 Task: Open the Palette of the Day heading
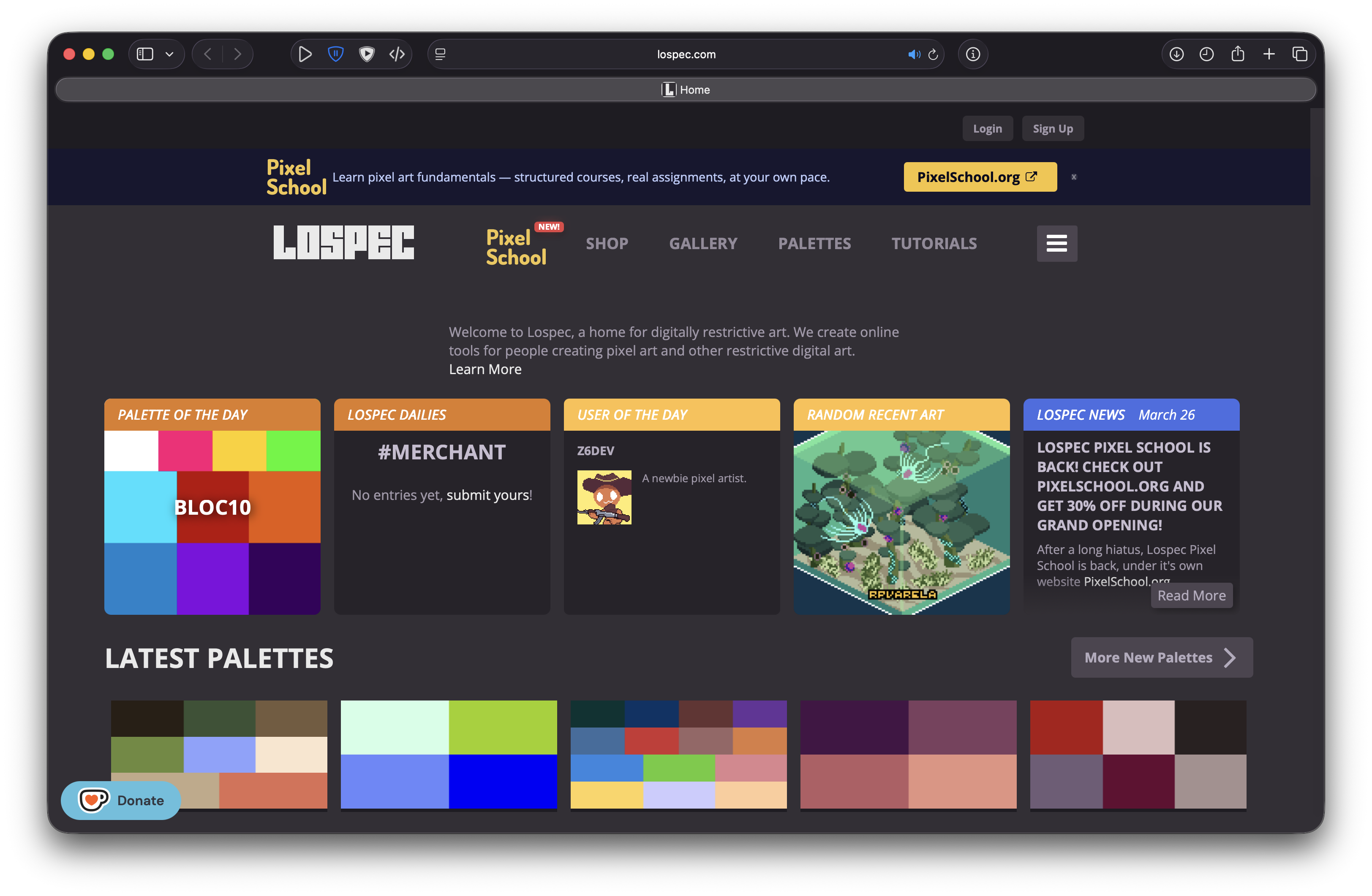click(182, 415)
